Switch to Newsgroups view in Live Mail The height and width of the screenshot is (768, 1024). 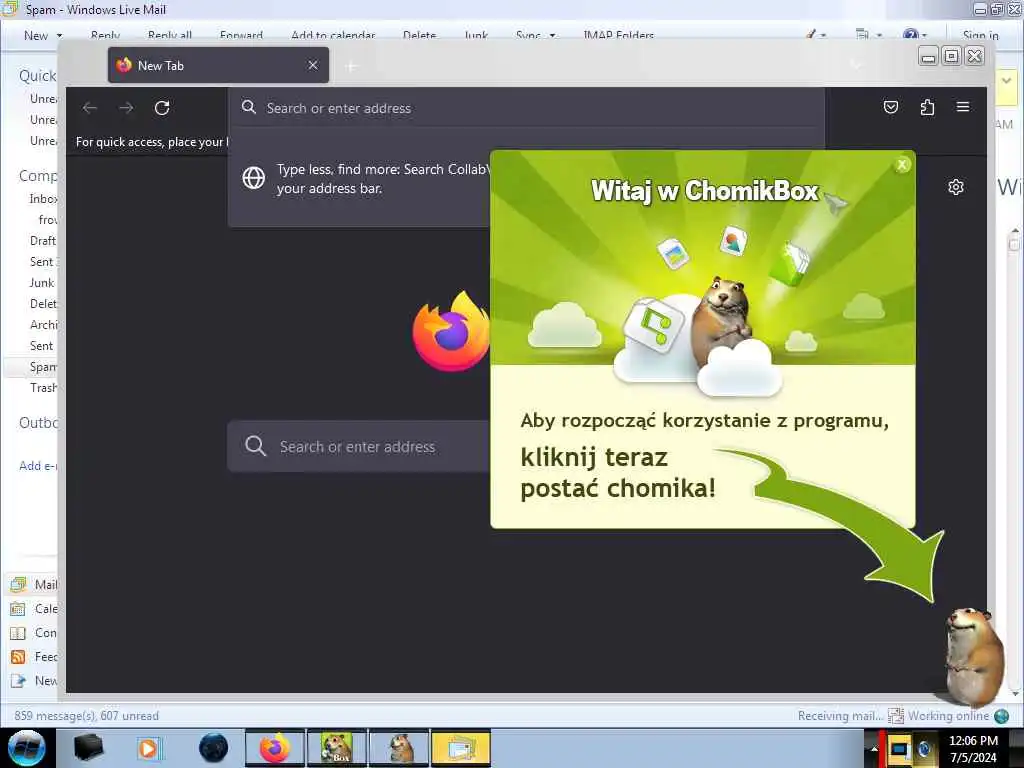pyautogui.click(x=34, y=681)
